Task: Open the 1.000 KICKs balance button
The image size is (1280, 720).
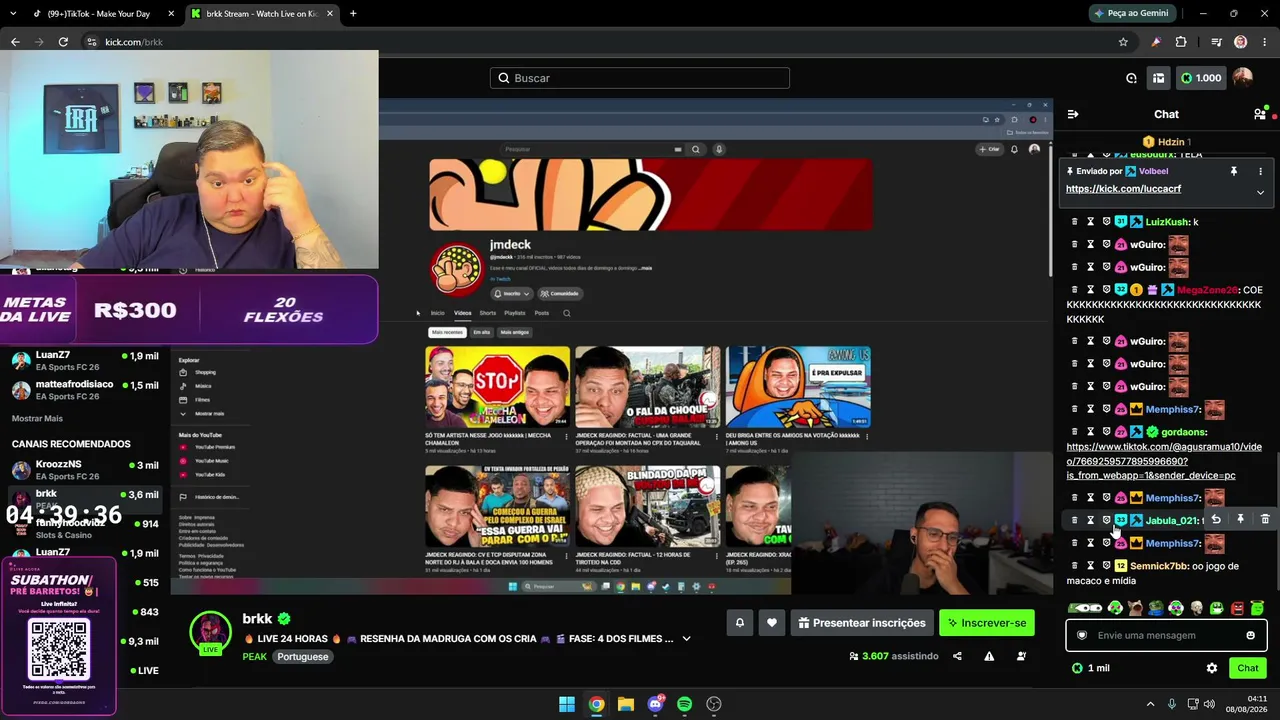Action: pyautogui.click(x=1200, y=78)
